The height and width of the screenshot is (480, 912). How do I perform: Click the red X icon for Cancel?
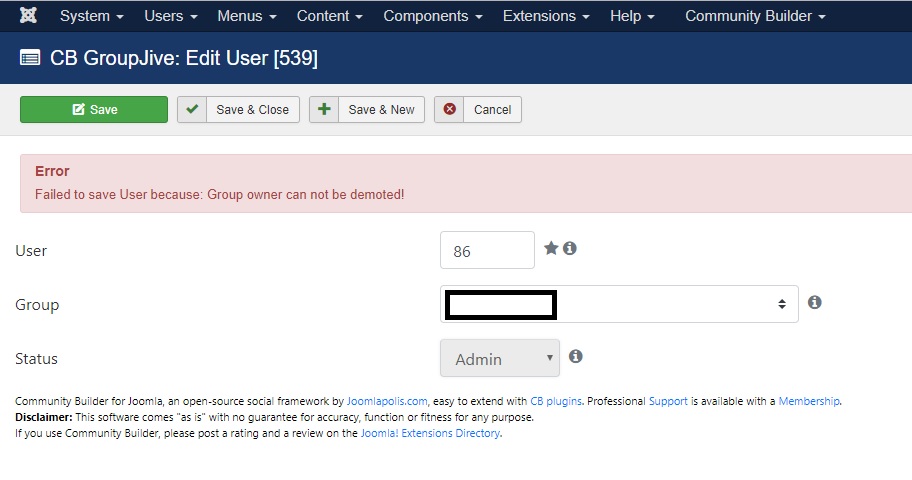click(450, 109)
